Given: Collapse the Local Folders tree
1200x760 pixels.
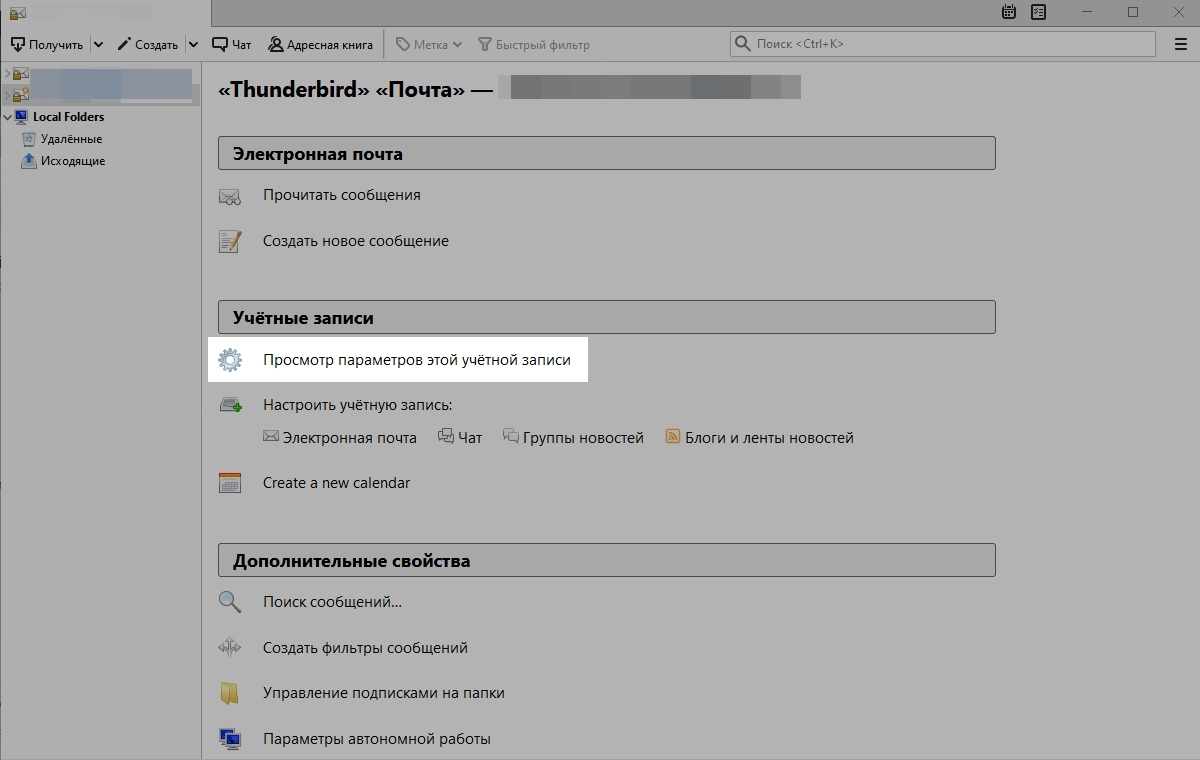Looking at the screenshot, I should pos(8,117).
